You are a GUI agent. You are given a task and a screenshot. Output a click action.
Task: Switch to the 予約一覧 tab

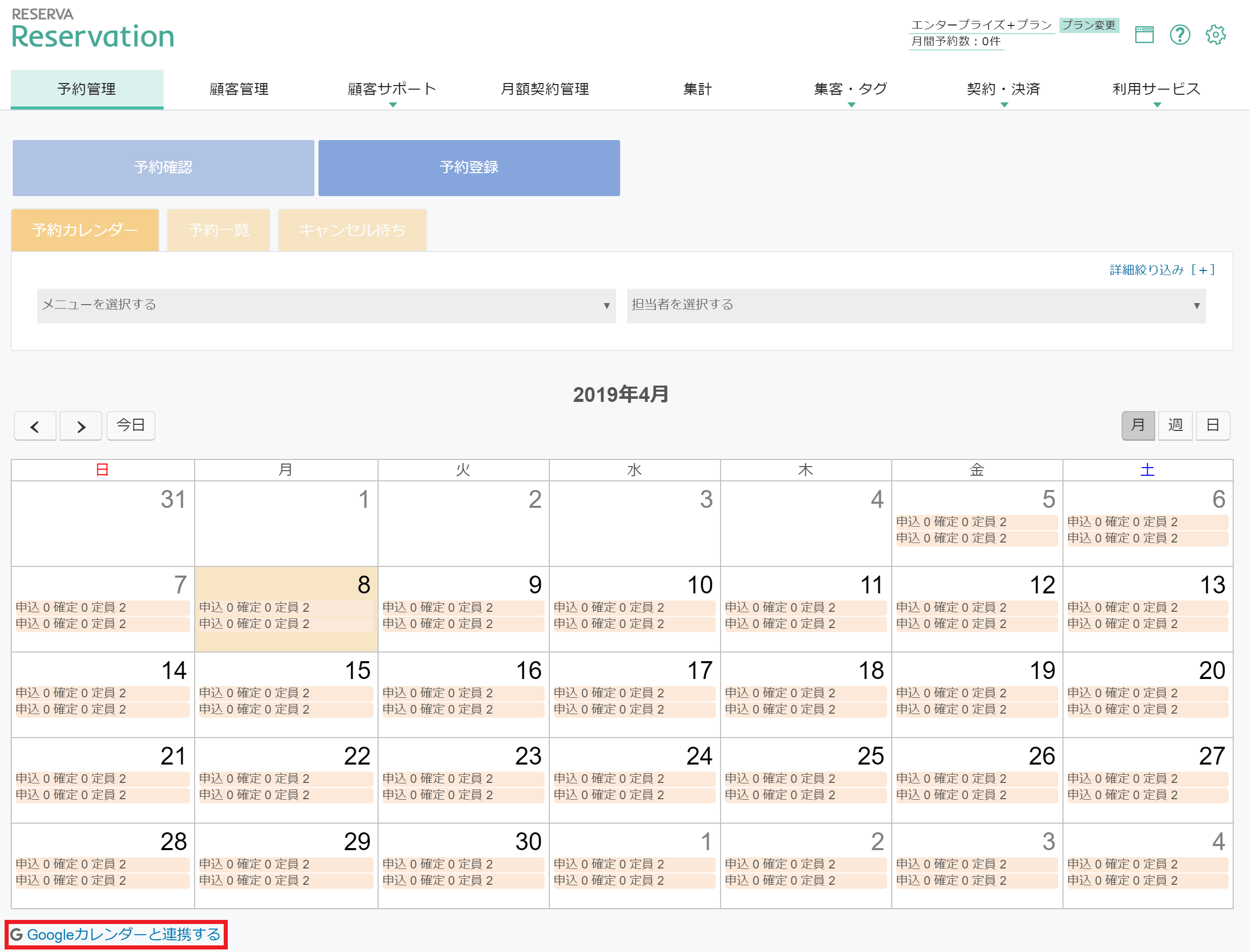pyautogui.click(x=219, y=230)
